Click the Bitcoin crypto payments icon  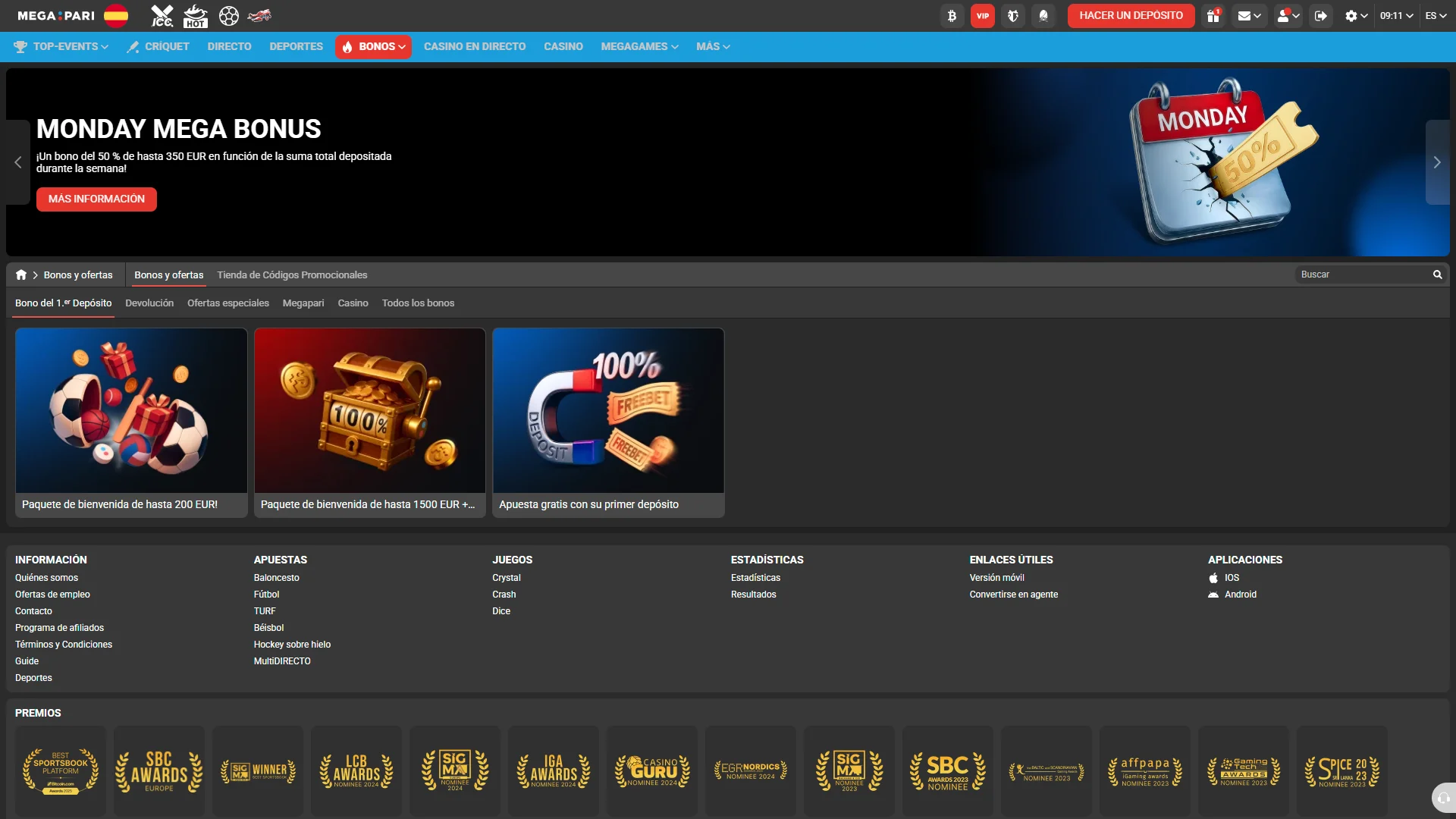tap(952, 16)
